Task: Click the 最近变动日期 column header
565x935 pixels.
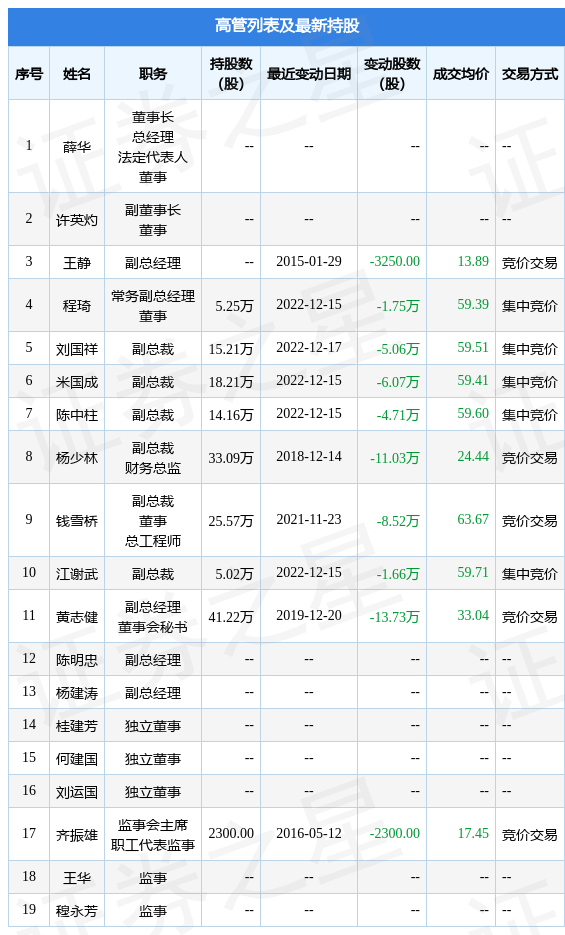Action: 309,74
